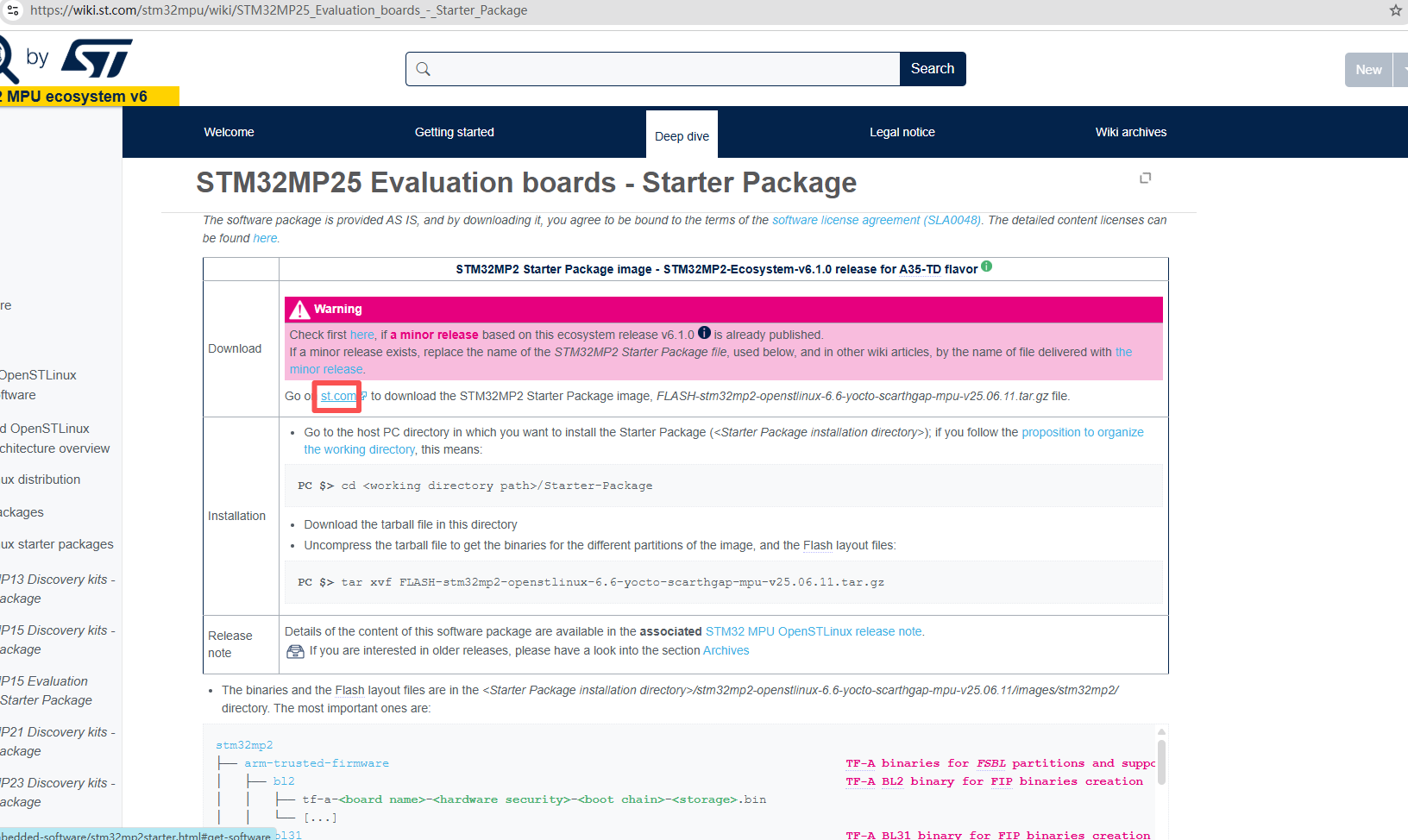Open software license agreement (SLA0048) link
This screenshot has height=840, width=1408.
point(877,220)
